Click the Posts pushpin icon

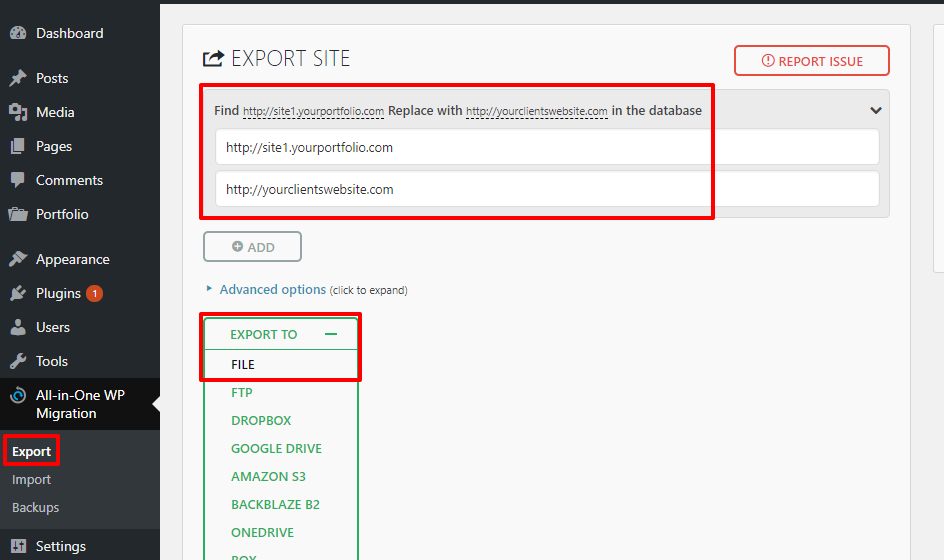pyautogui.click(x=18, y=78)
